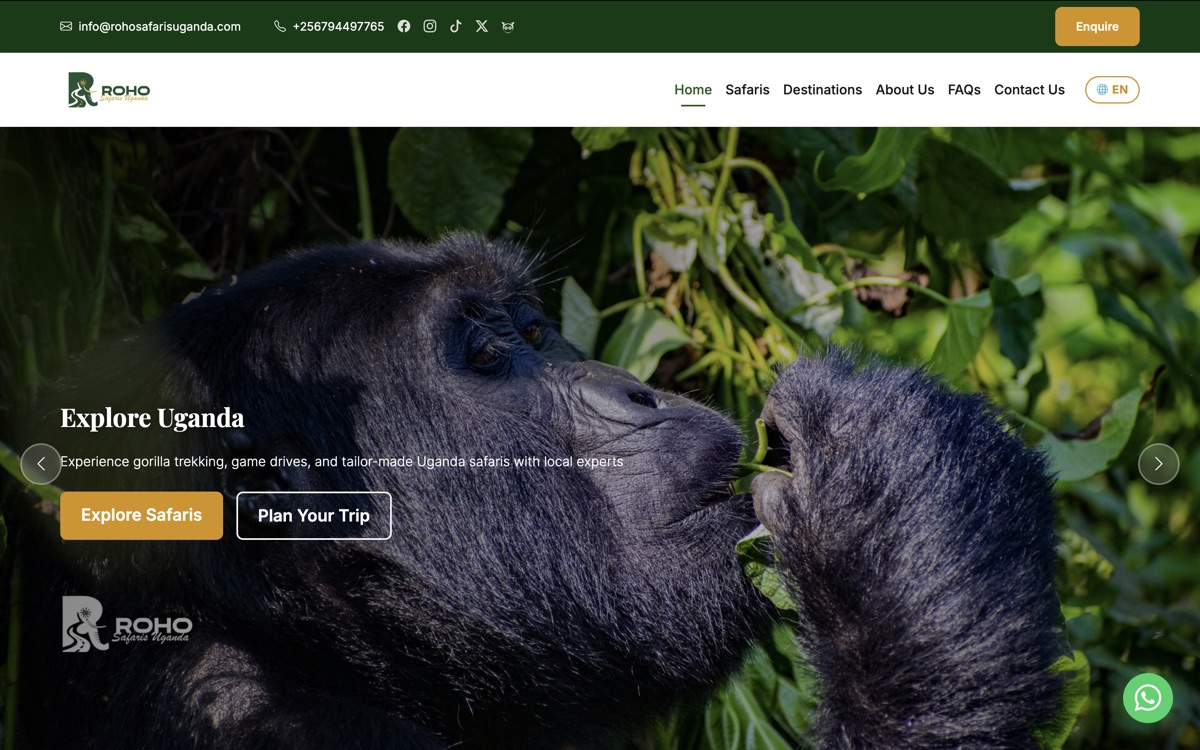Open the Safaris menu item
Screen dimensions: 1200x750
point(748,89)
